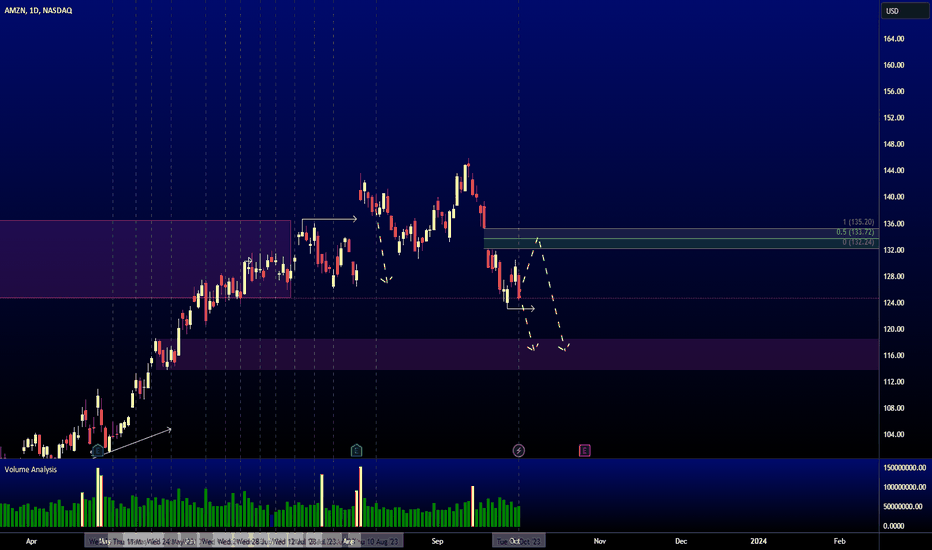Click the 150000000.00 volume axis label
The width and height of the screenshot is (932, 550).
click(x=904, y=468)
